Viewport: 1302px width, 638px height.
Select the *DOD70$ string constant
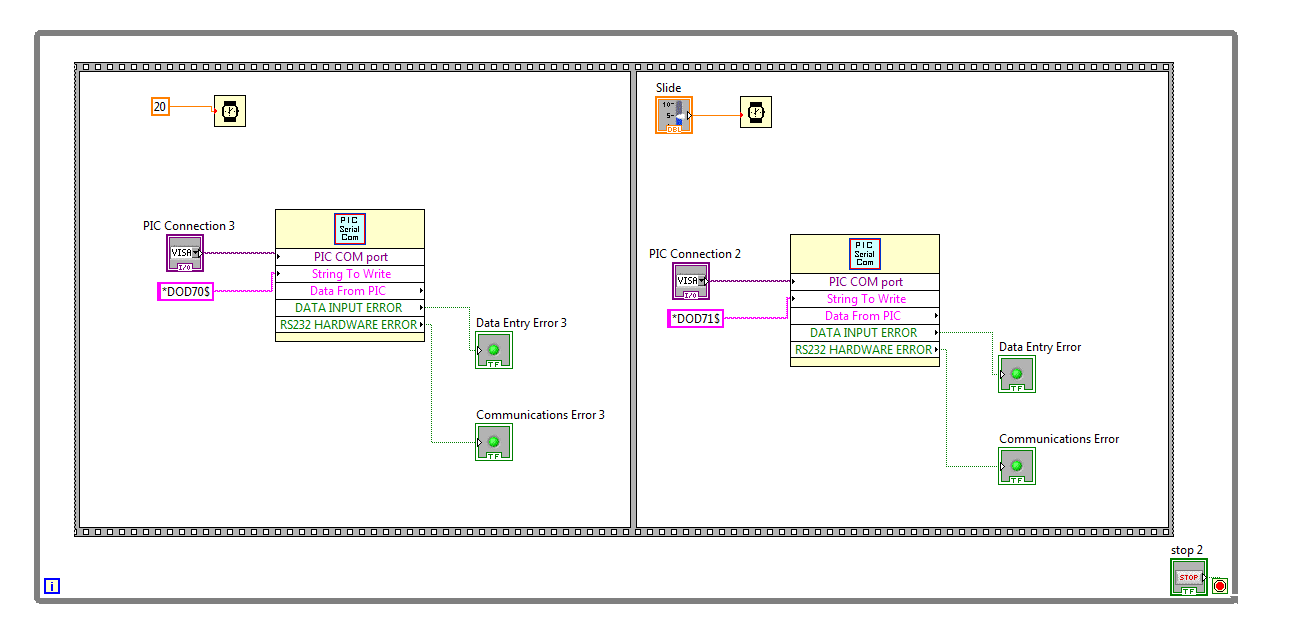coord(185,291)
